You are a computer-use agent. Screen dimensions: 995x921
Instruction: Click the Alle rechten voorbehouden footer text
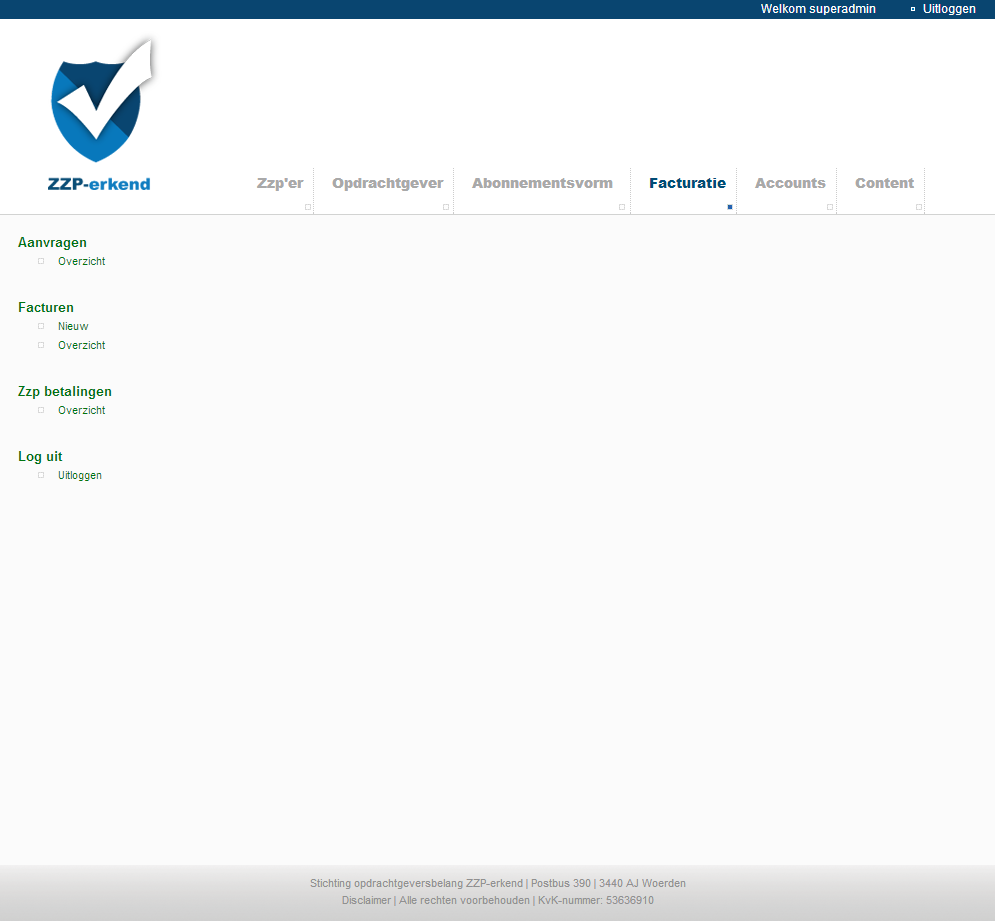coord(465,901)
